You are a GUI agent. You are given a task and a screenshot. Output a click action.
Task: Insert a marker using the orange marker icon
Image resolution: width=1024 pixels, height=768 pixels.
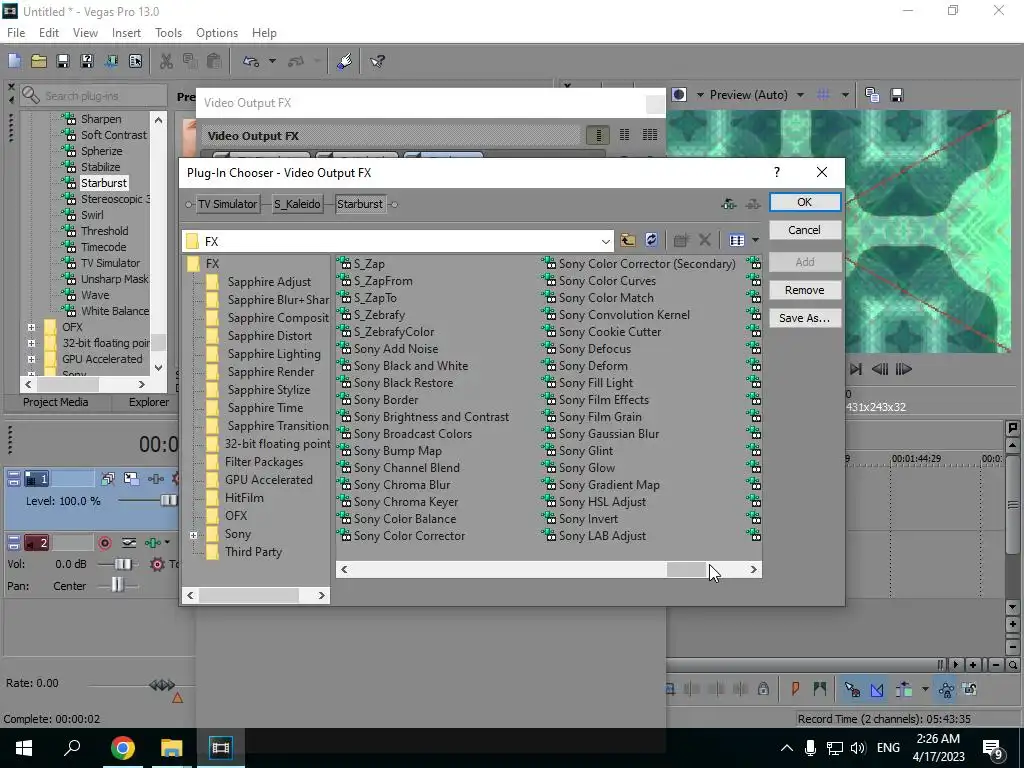795,689
